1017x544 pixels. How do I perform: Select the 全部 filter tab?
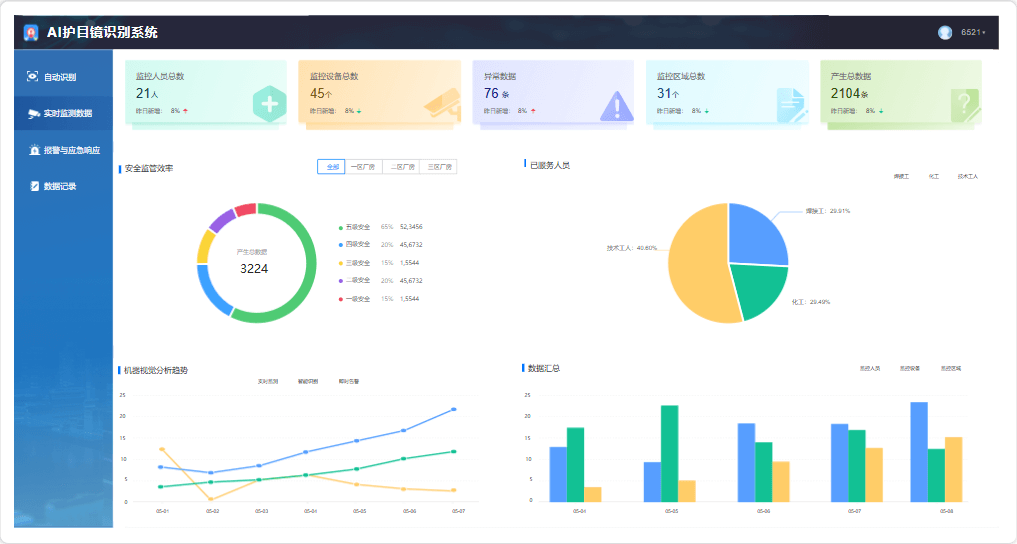tap(333, 167)
